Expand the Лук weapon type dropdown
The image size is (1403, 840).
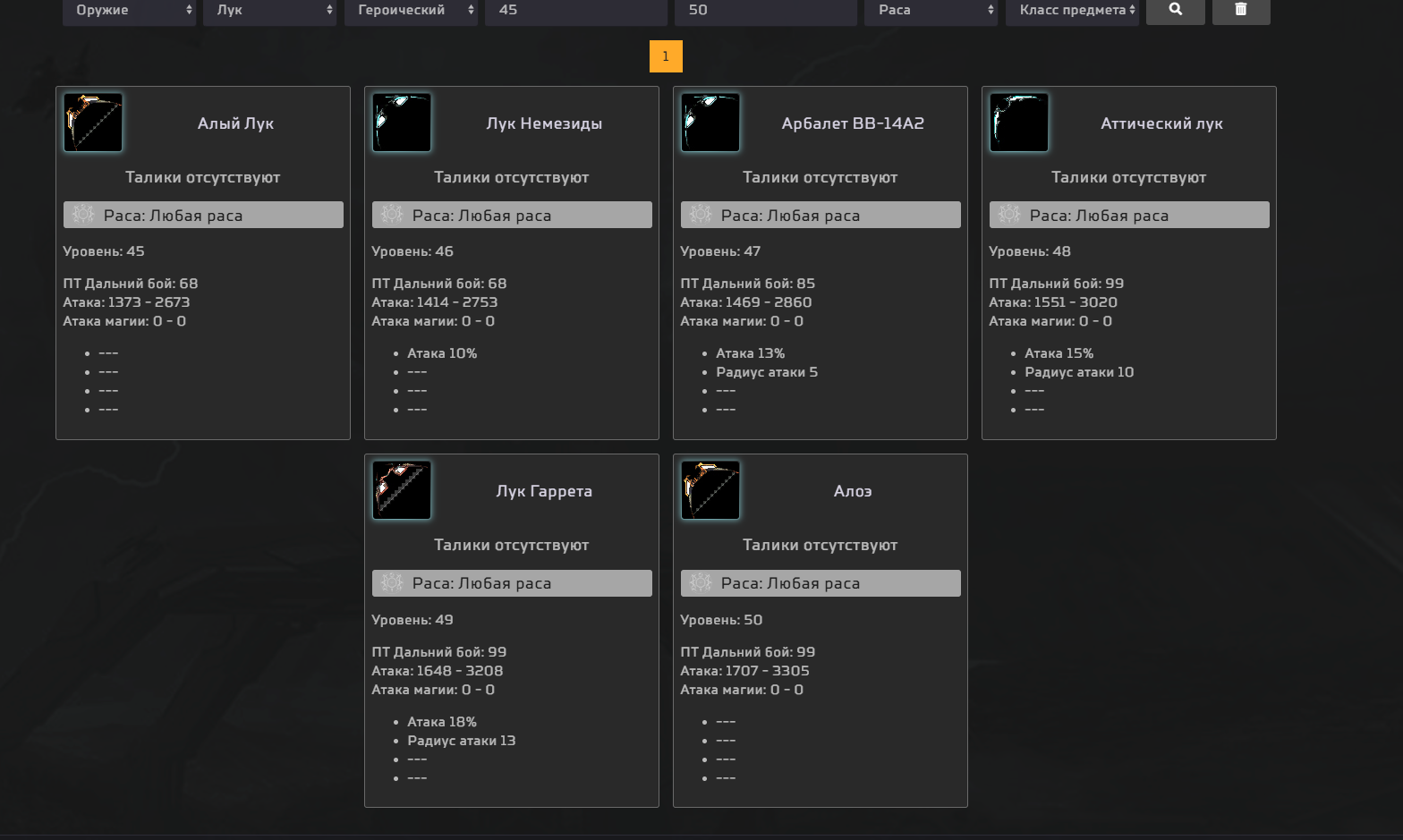click(270, 11)
